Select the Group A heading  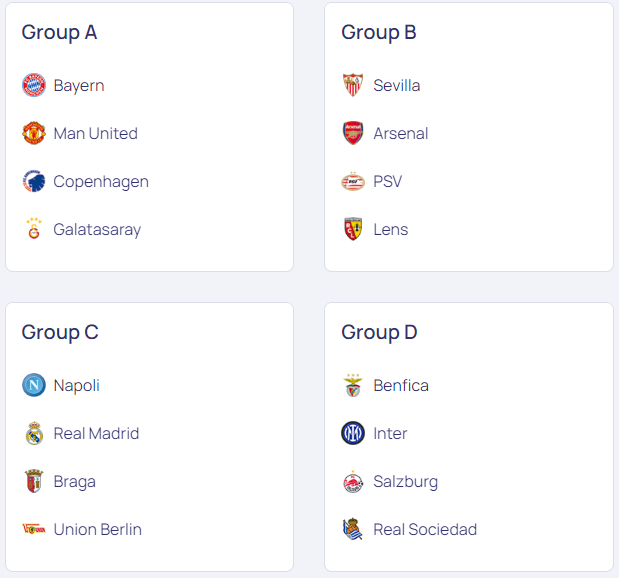point(59,33)
